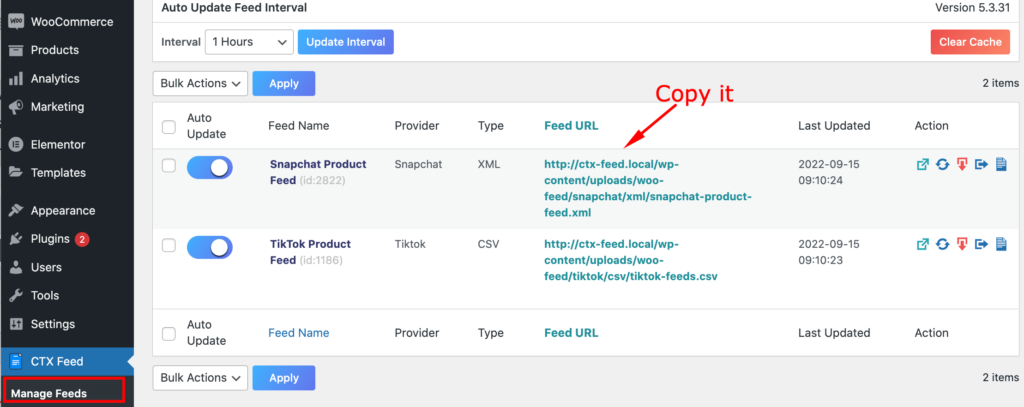Click Snapchat last updated 2022-09-15 09:10:24
The image size is (1024, 407).
(829, 172)
